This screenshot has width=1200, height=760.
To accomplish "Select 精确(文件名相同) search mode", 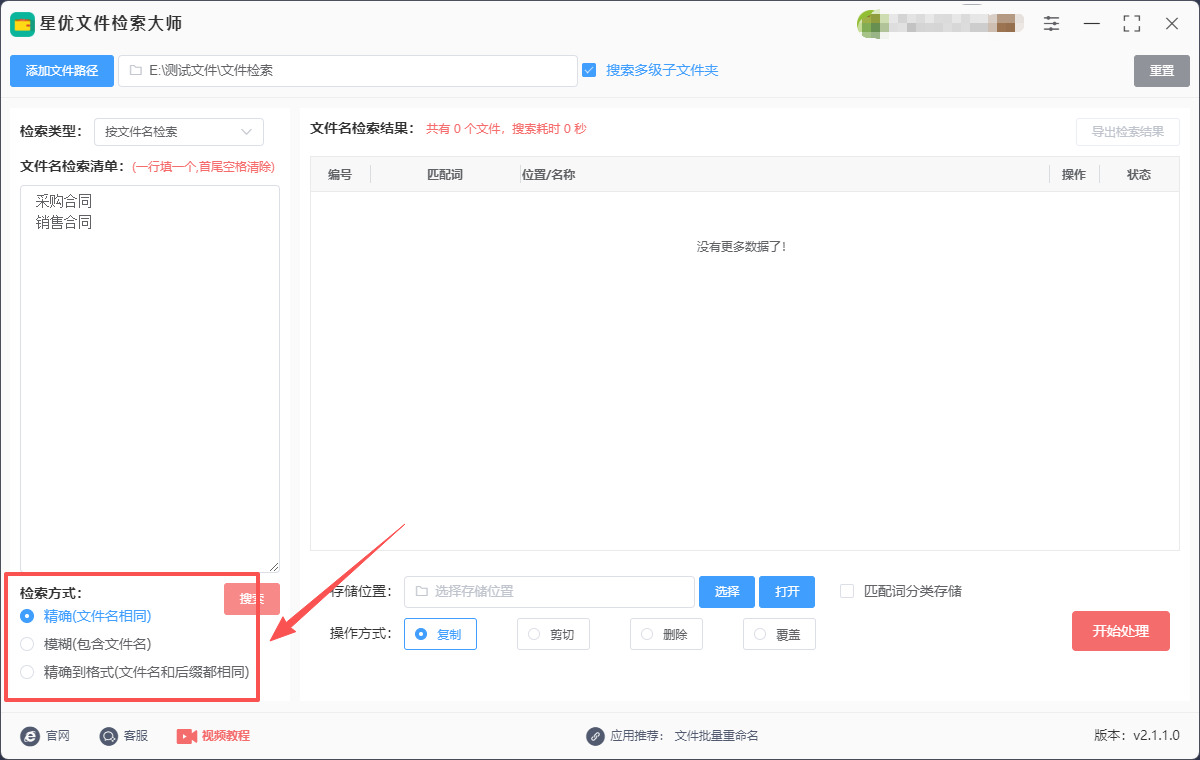I will (27, 616).
